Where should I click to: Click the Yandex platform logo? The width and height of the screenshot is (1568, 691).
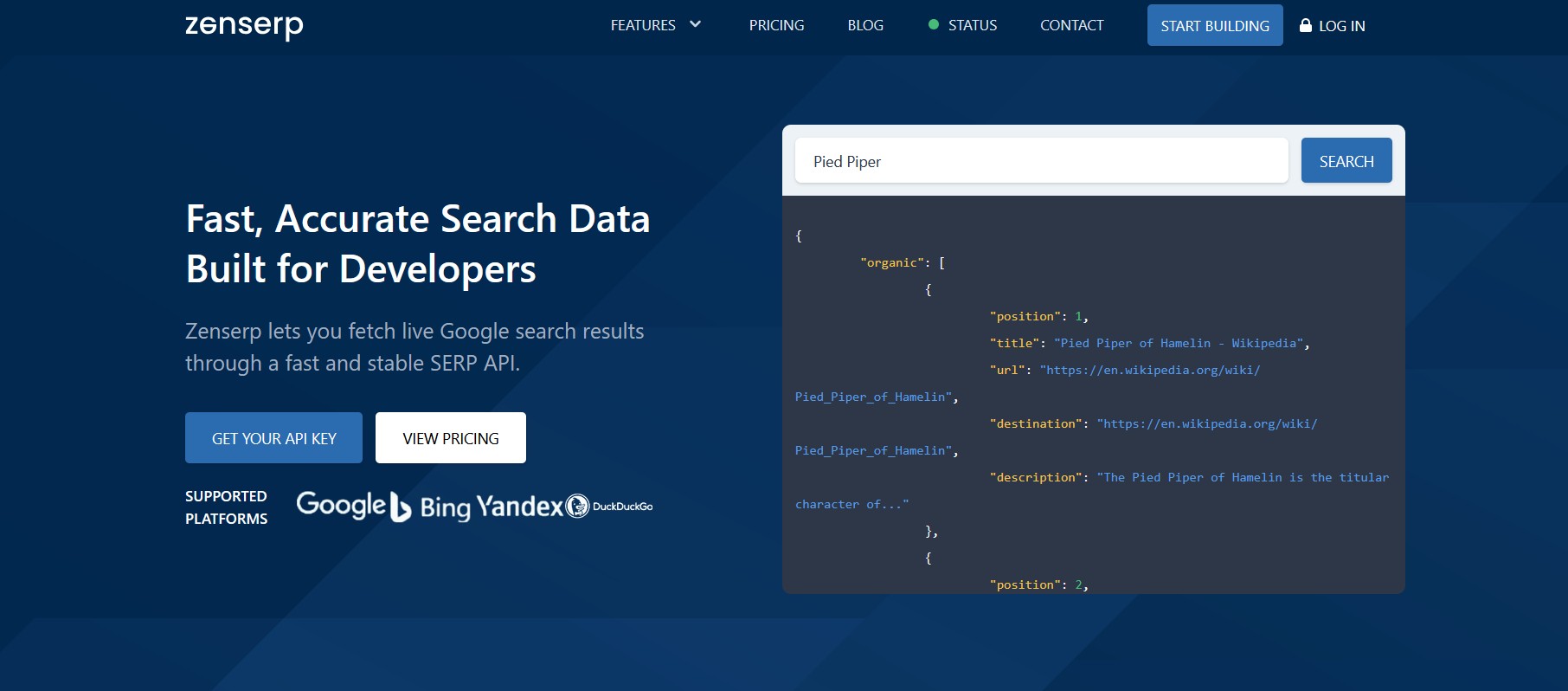click(x=520, y=506)
